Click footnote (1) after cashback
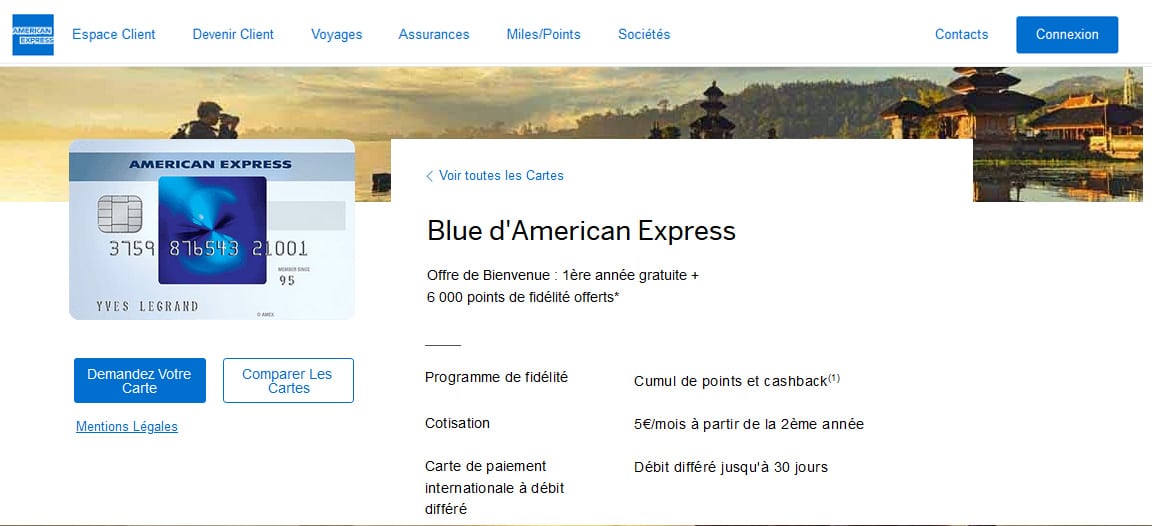1152x526 pixels. (x=834, y=378)
